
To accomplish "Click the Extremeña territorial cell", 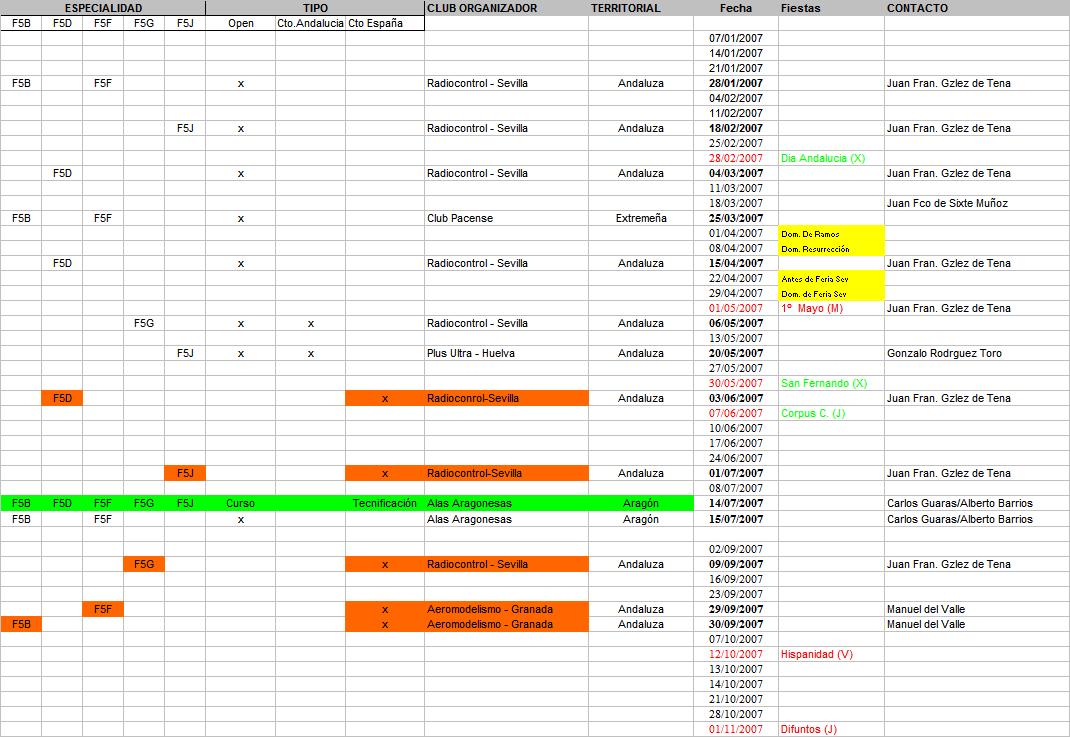I will click(x=640, y=218).
